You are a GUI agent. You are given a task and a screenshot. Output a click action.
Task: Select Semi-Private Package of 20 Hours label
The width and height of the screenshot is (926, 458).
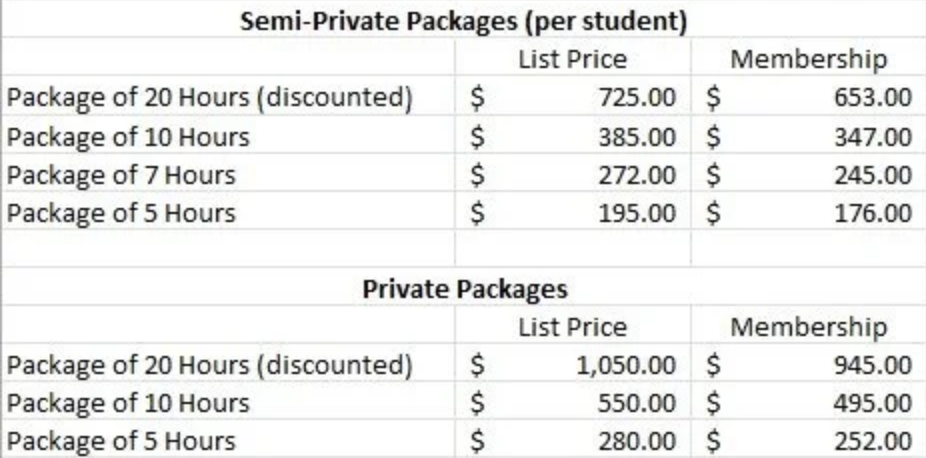pos(229,96)
